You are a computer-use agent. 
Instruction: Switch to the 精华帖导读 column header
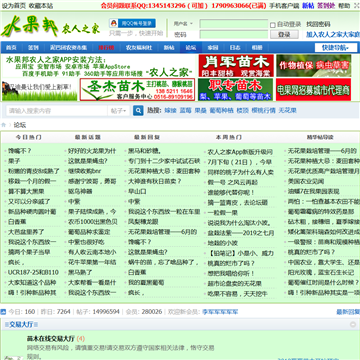(x=320, y=137)
